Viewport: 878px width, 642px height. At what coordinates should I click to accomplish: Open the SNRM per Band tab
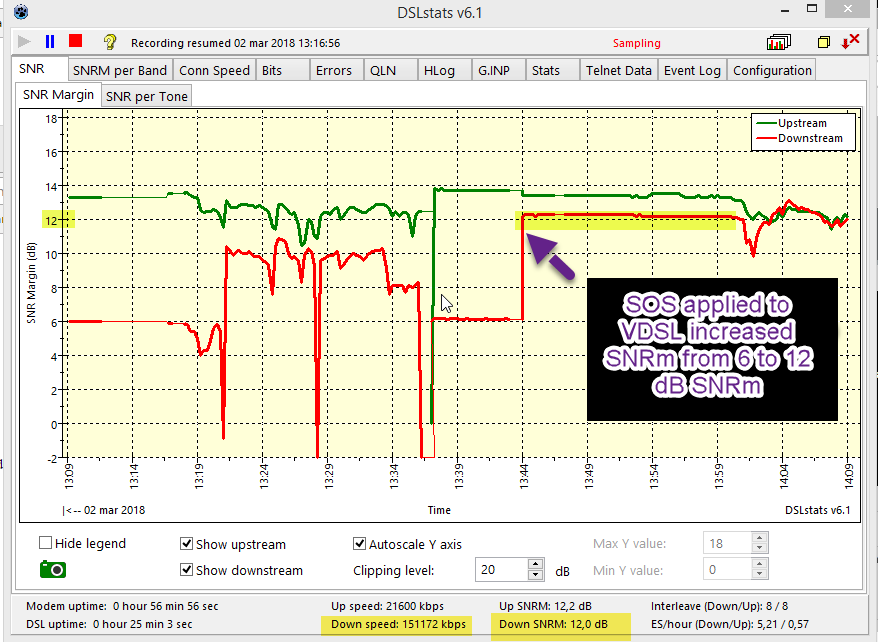[120, 71]
